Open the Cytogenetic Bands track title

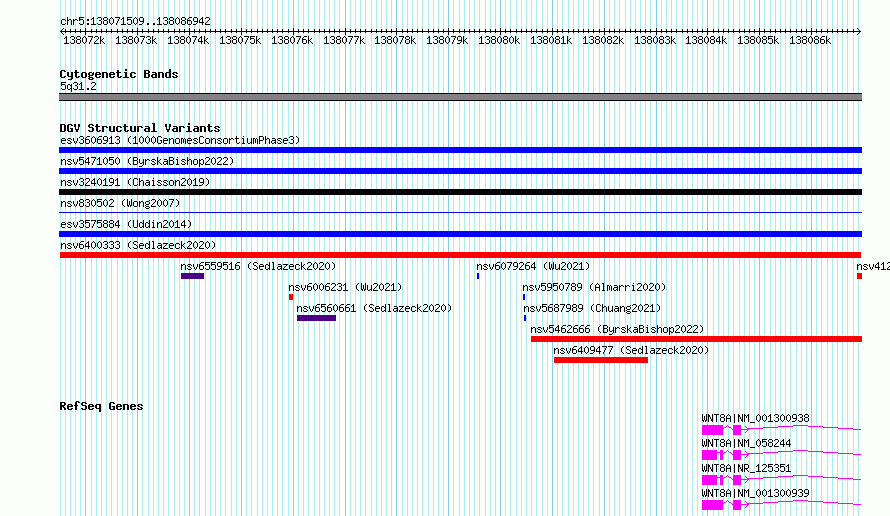click(119, 74)
